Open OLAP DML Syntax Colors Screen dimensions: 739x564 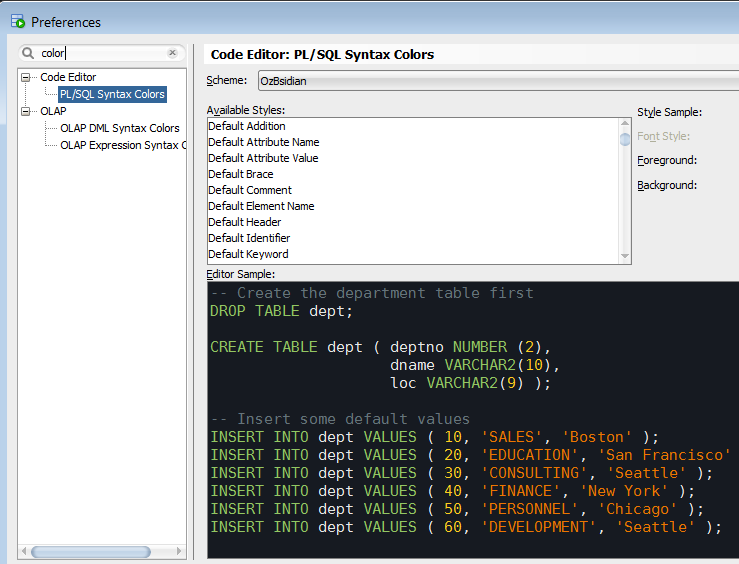tap(120, 128)
